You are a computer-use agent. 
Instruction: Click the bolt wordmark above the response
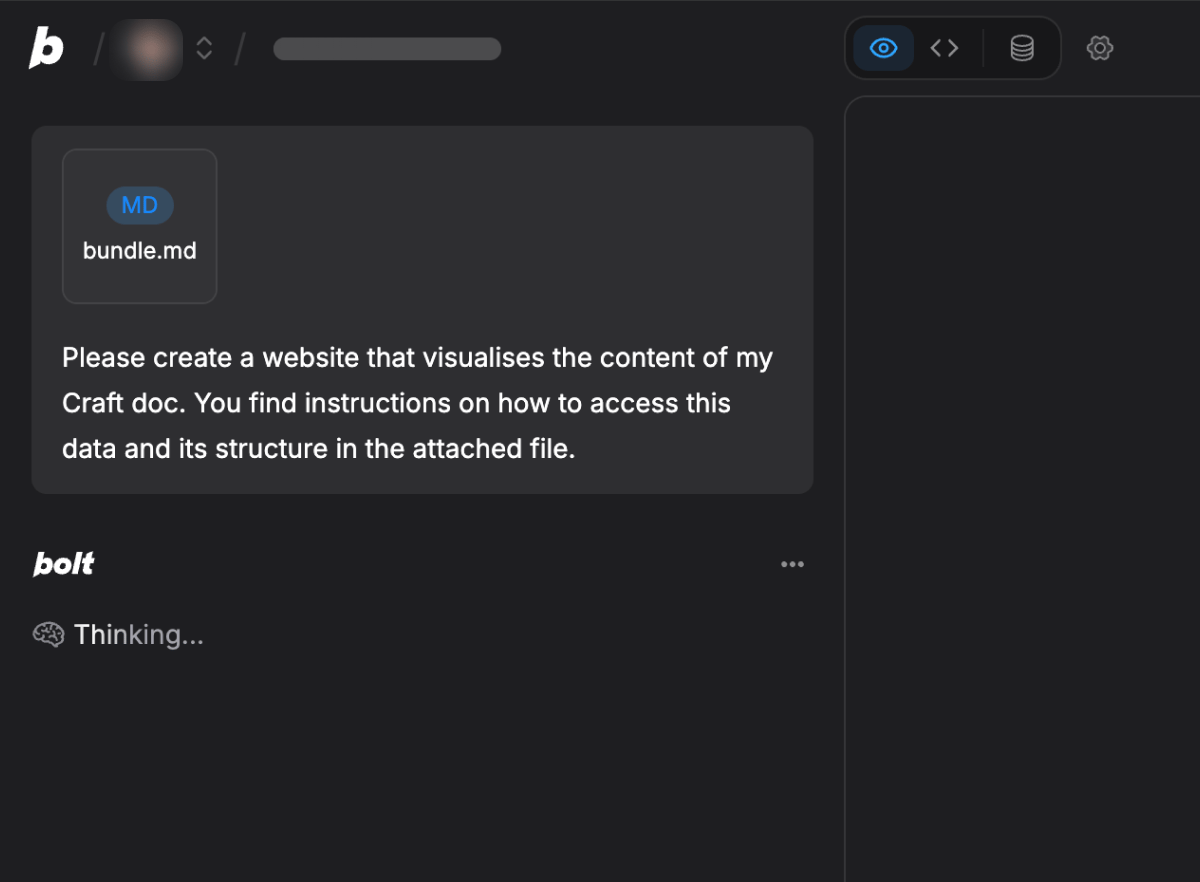tap(63, 563)
